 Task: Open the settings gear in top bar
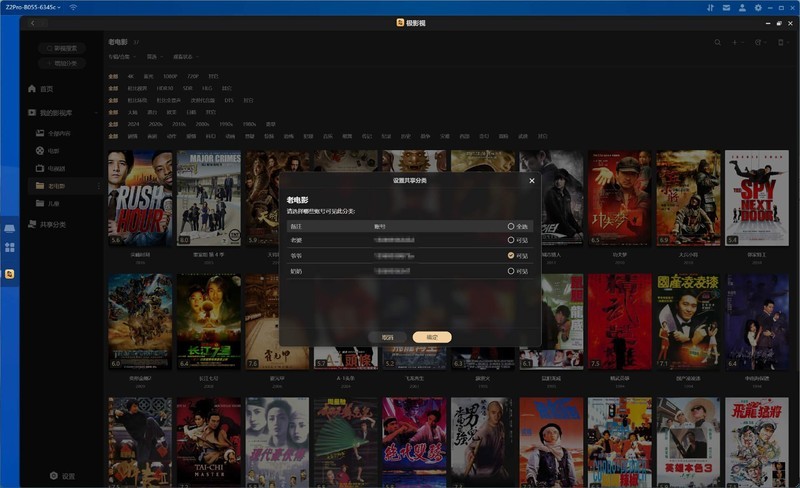[x=758, y=8]
